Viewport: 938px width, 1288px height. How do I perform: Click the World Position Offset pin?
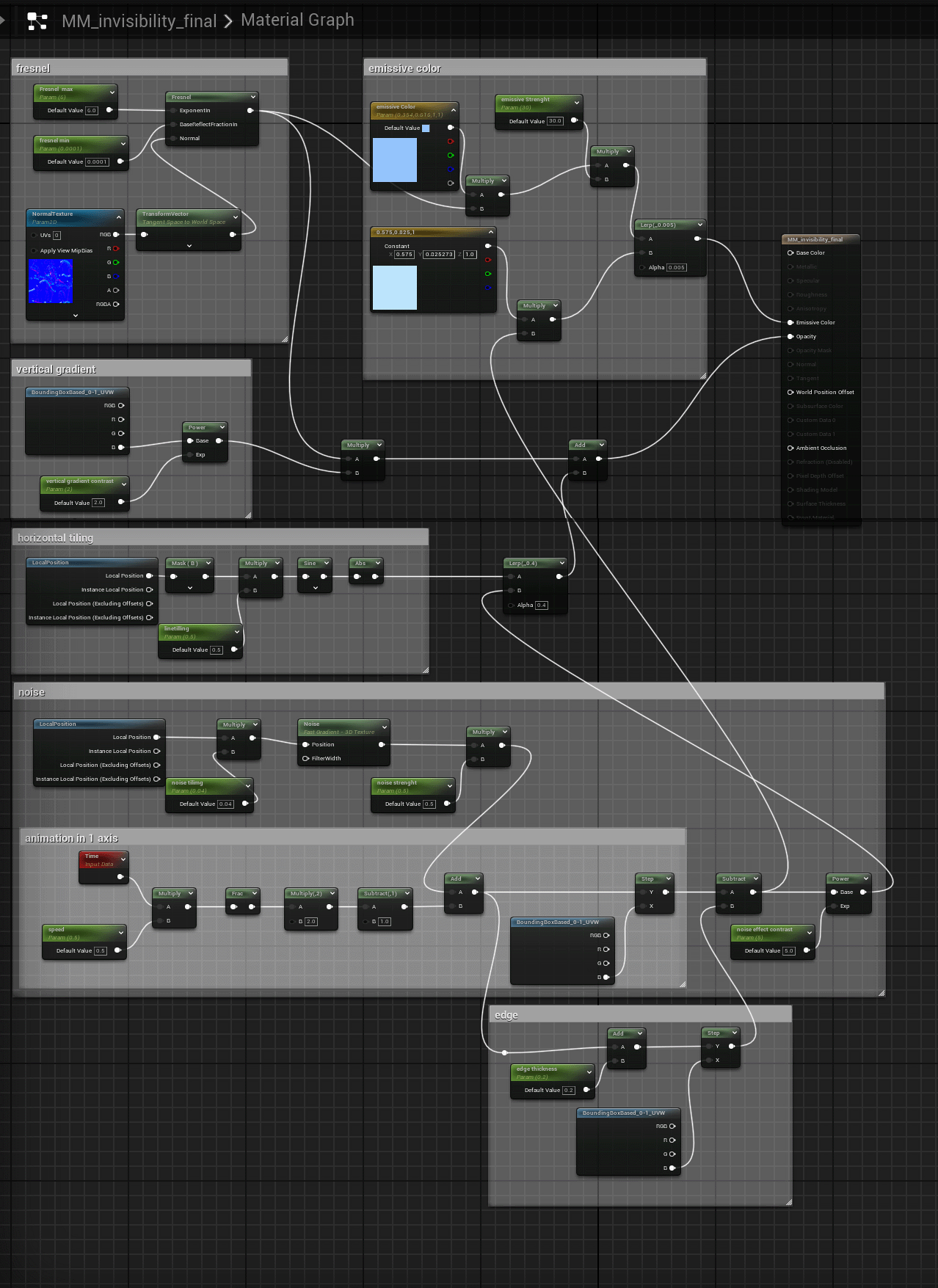click(x=790, y=393)
